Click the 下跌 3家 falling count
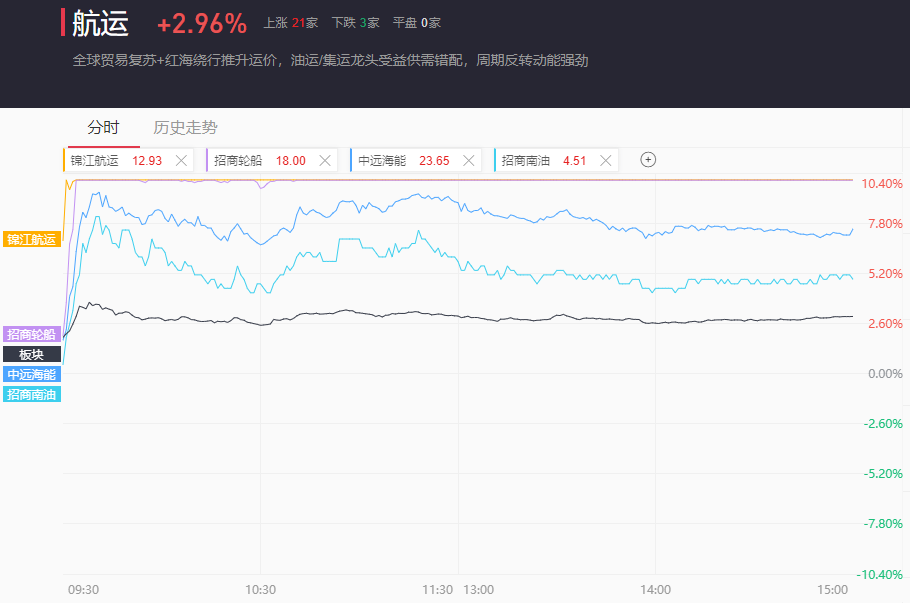The height and width of the screenshot is (603, 910). tap(355, 23)
